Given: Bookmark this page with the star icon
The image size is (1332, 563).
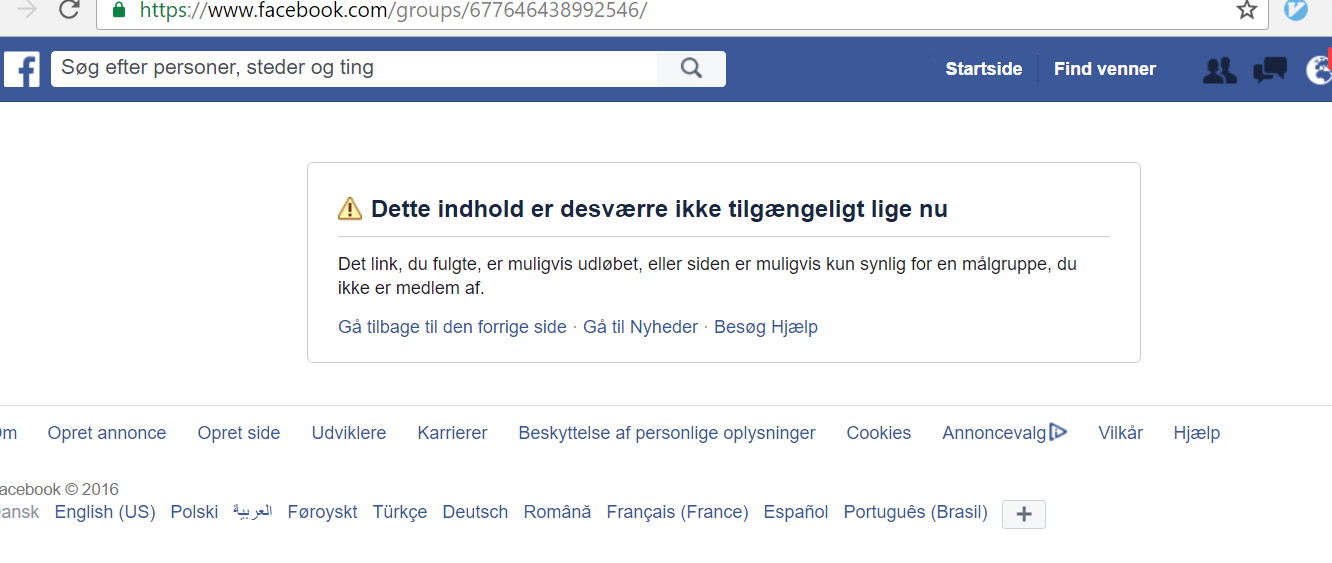Looking at the screenshot, I should point(1246,10).
